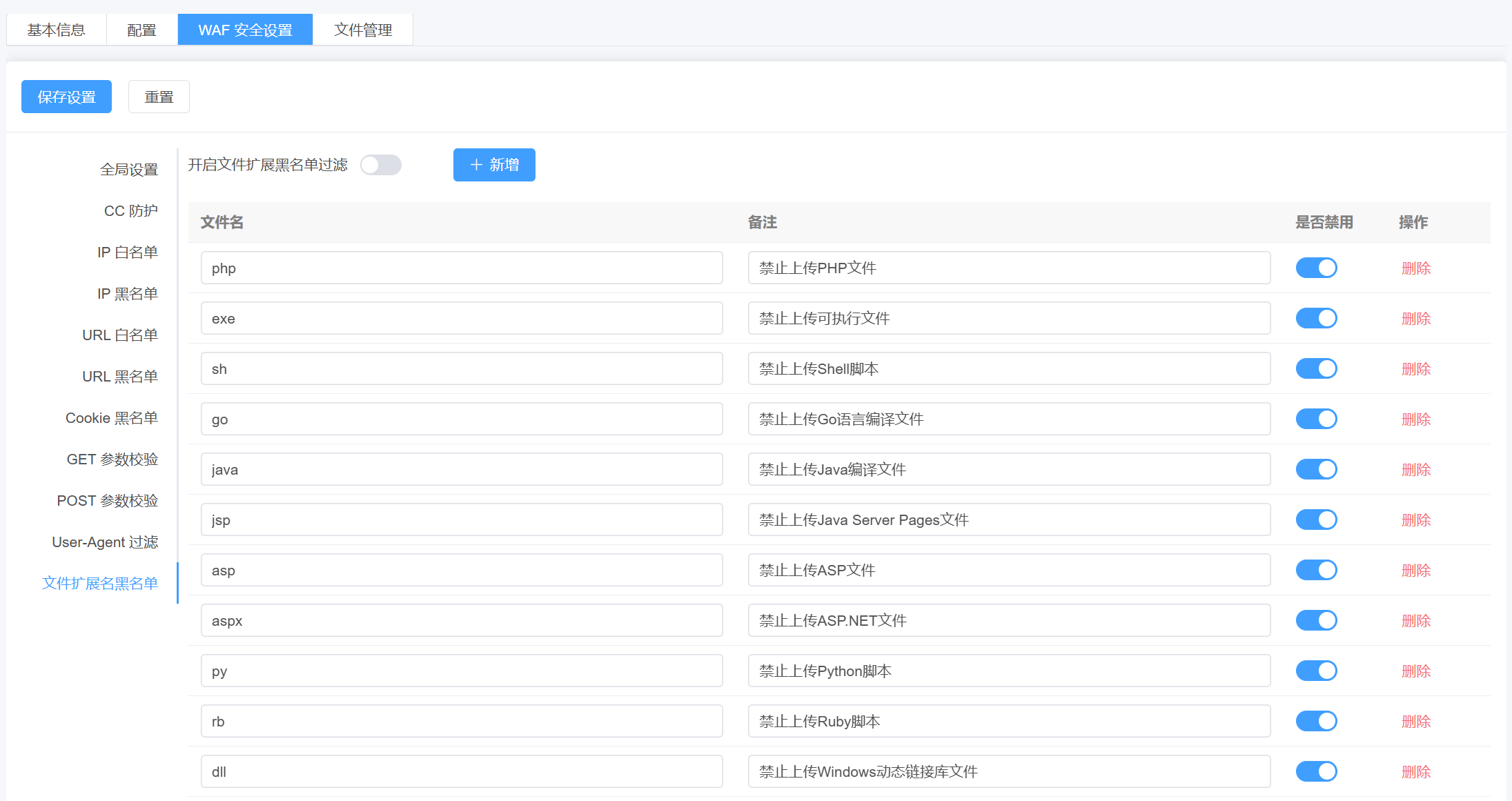The width and height of the screenshot is (1512, 801).
Task: Click the 重置 button
Action: pos(159,97)
